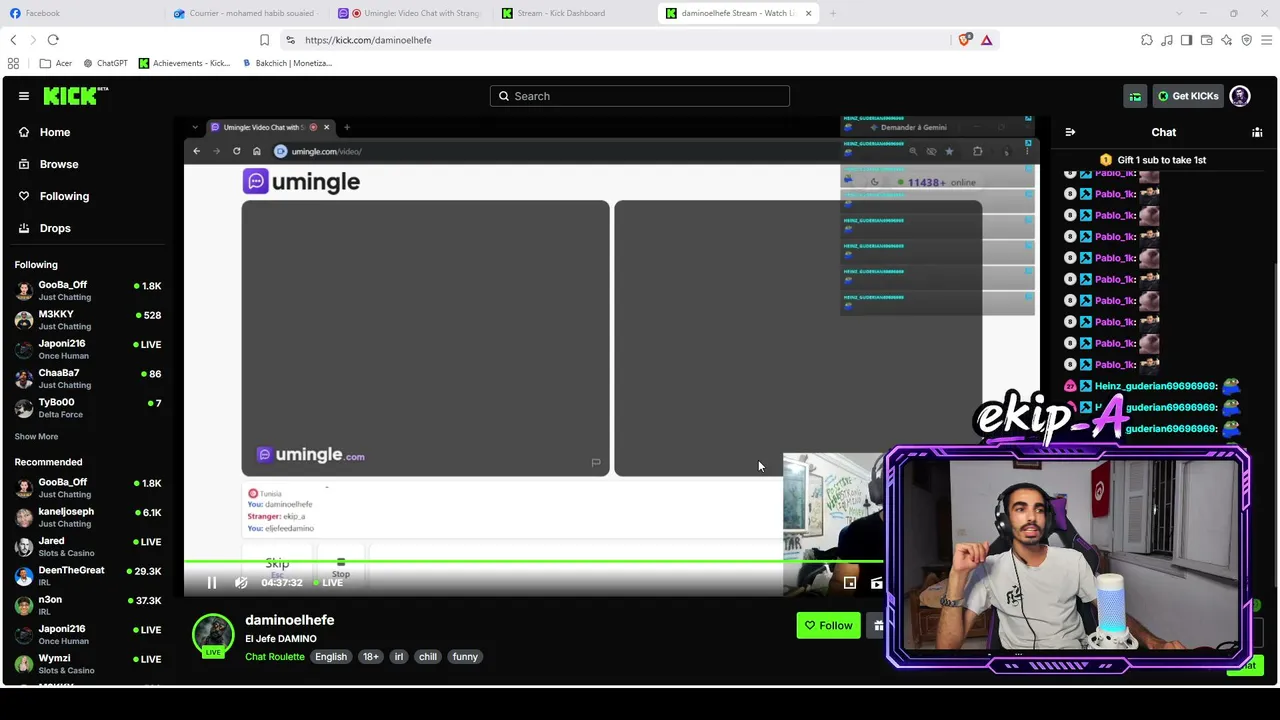This screenshot has width=1280, height=720.
Task: Open the Brave Shields icon
Action: (x=964, y=40)
